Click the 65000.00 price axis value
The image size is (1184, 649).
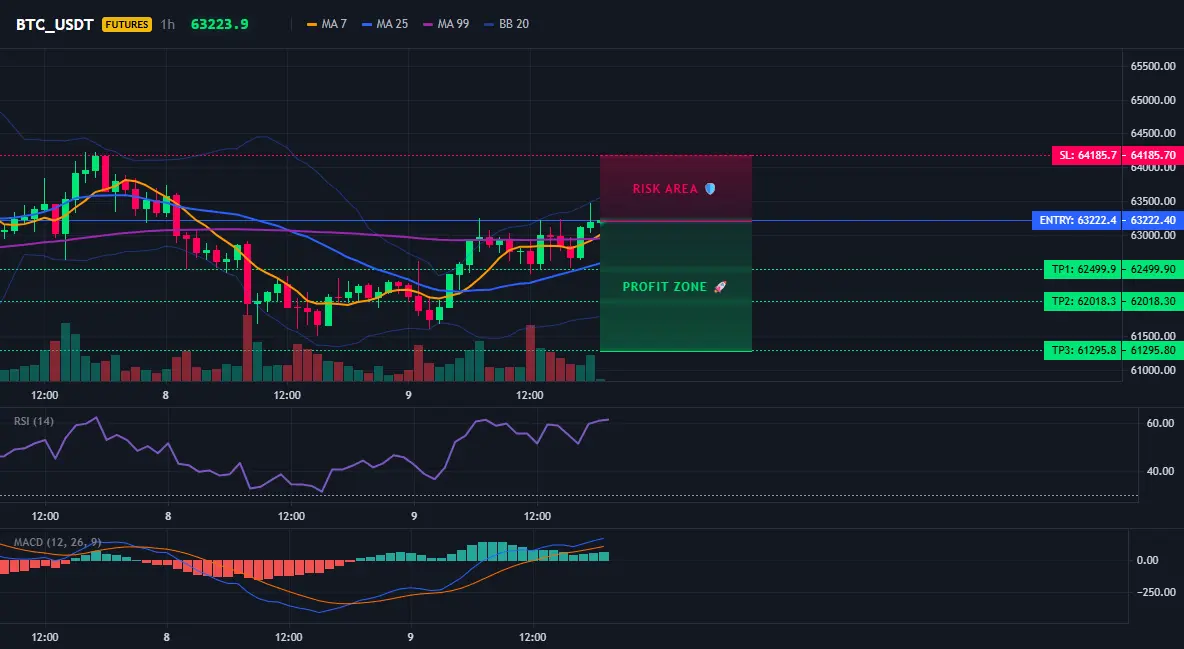(1153, 100)
